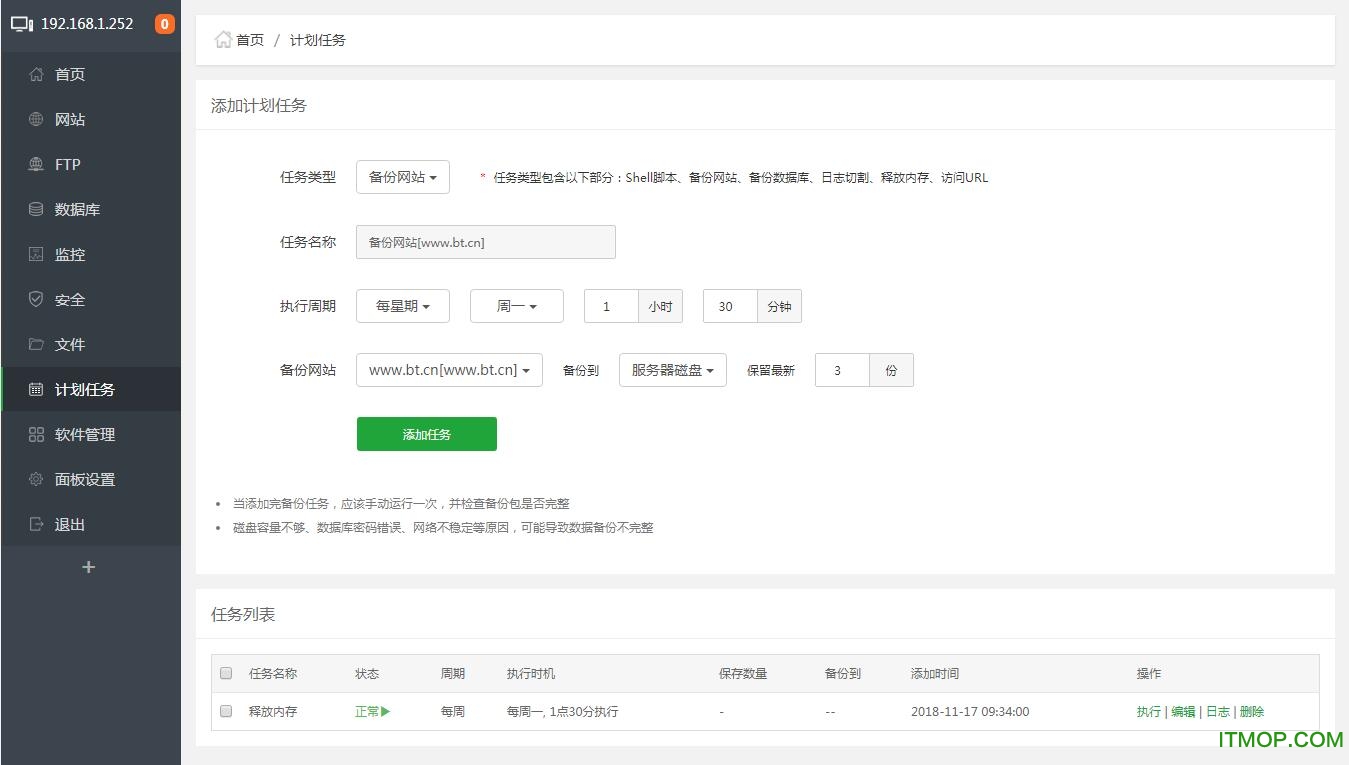Viewport: 1349px width, 765px height.
Task: Click 退出 to log out
Action: pyautogui.click(x=69, y=524)
